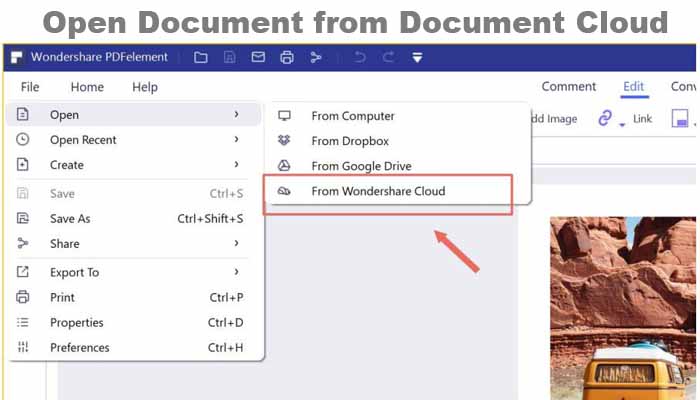
Task: Open the File menu
Action: [x=30, y=87]
